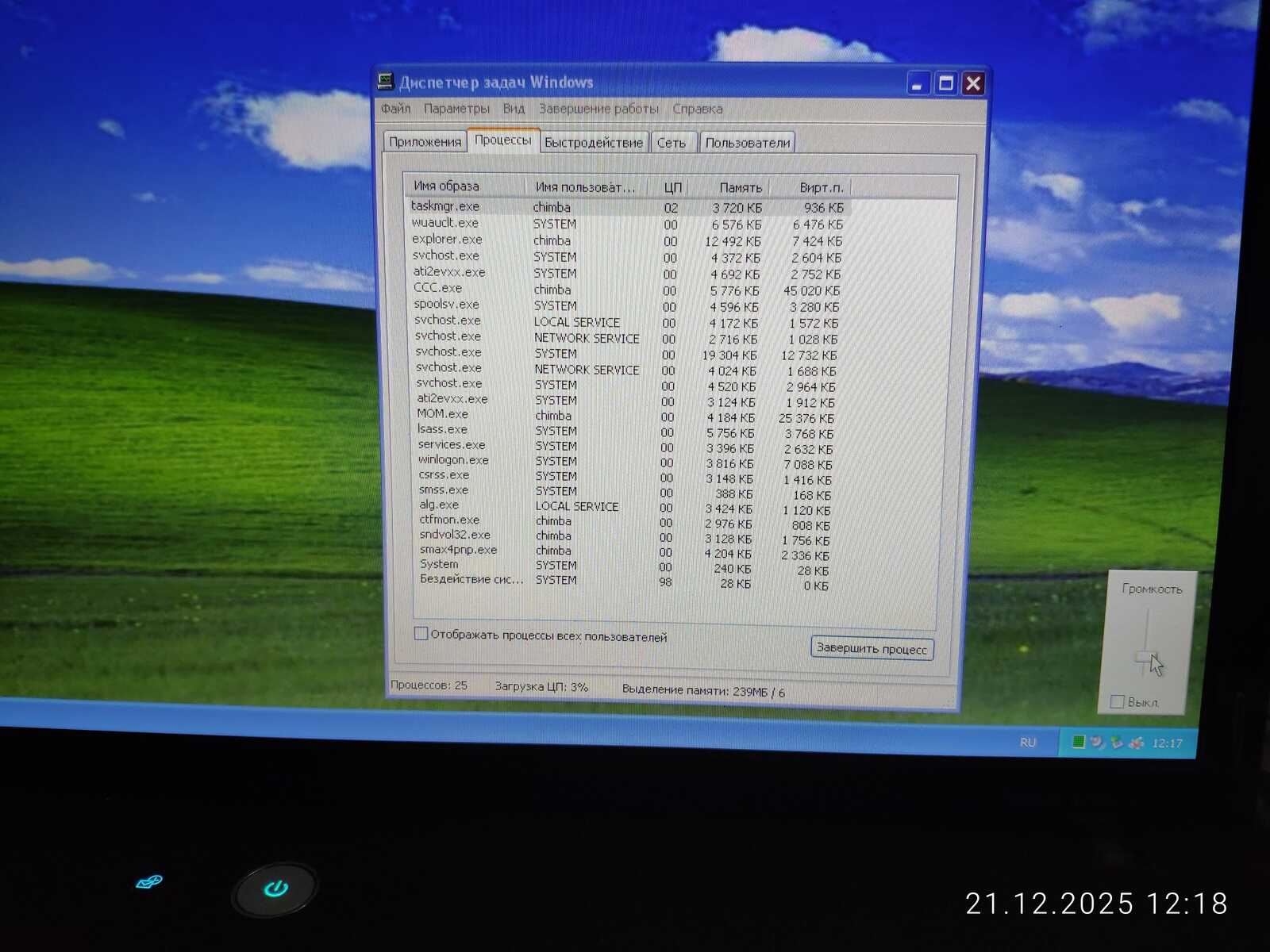1270x952 pixels.
Task: Select svchost.exe using 19 304 КБ memory
Action: pos(627,354)
